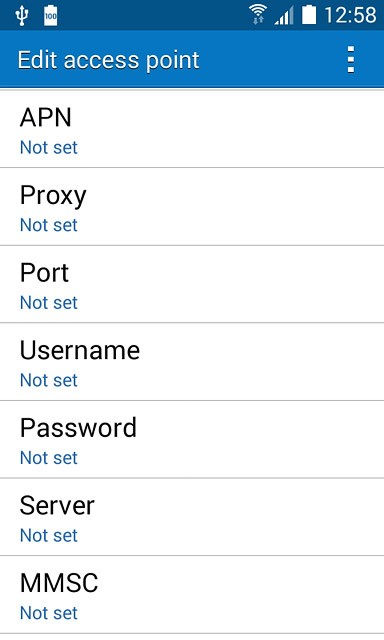Tap the 12:58 clock in status bar
Screen dimensions: 384x640
(350, 15)
